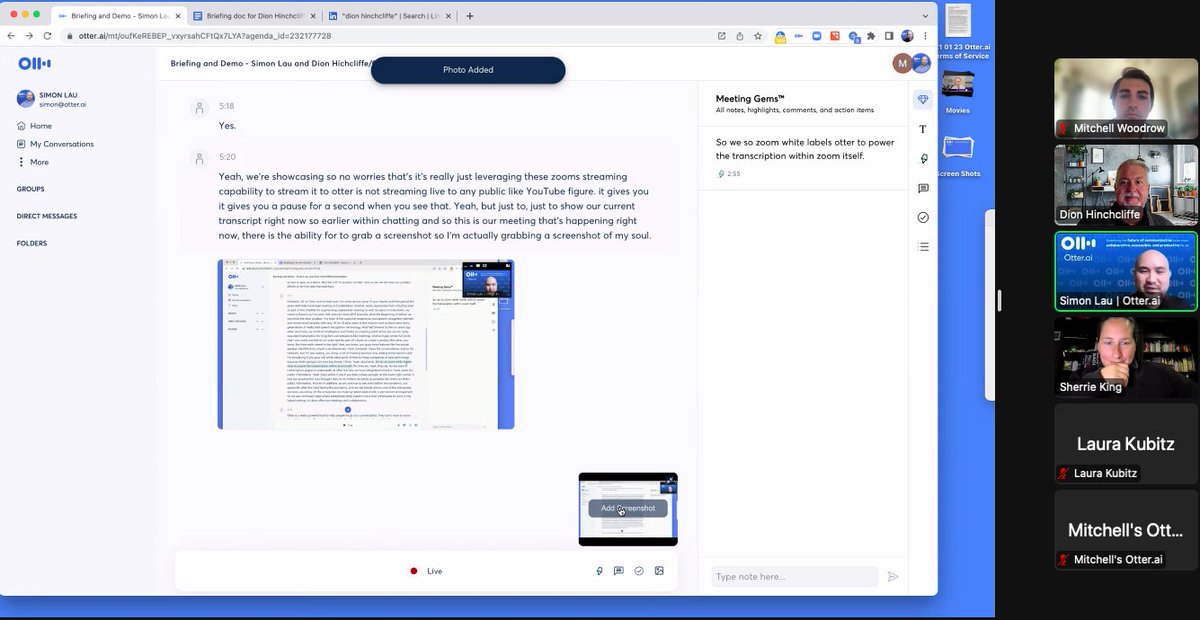
Task: Reload the page
Action: (47, 35)
